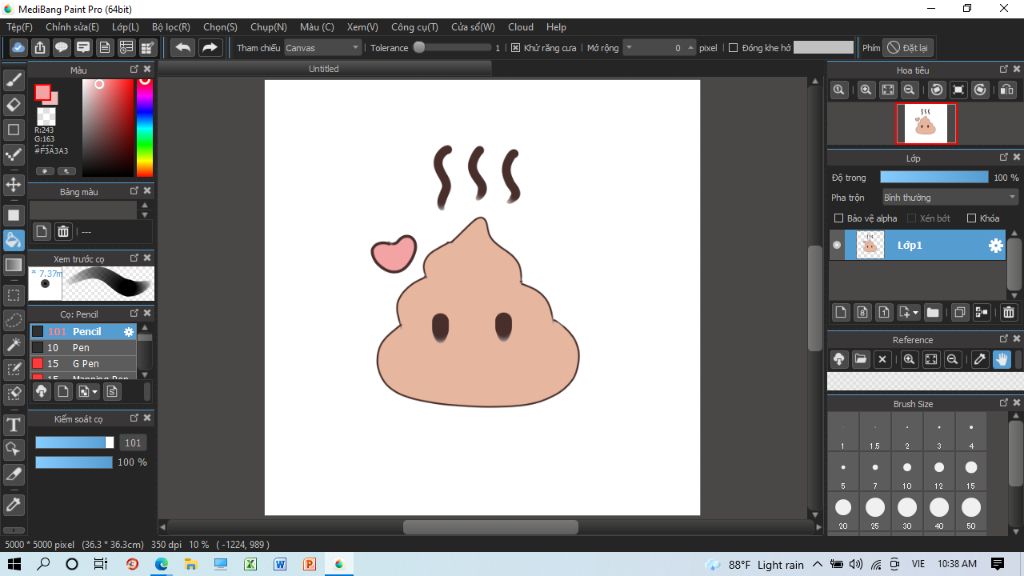Select the Magic Wand tool
Viewport: 1024px width, 576px height.
click(14, 344)
